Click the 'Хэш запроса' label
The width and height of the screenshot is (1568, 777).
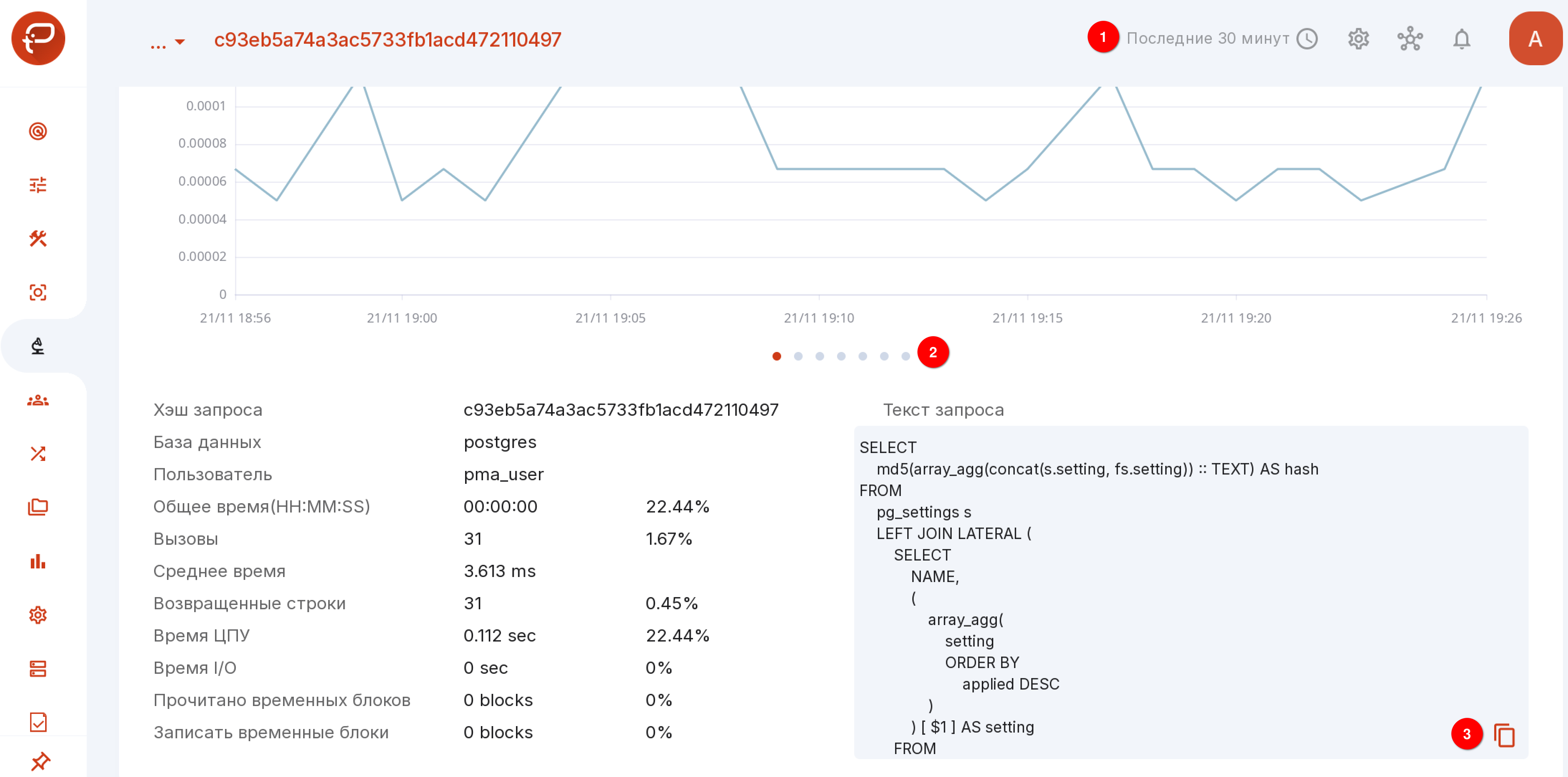tap(207, 410)
